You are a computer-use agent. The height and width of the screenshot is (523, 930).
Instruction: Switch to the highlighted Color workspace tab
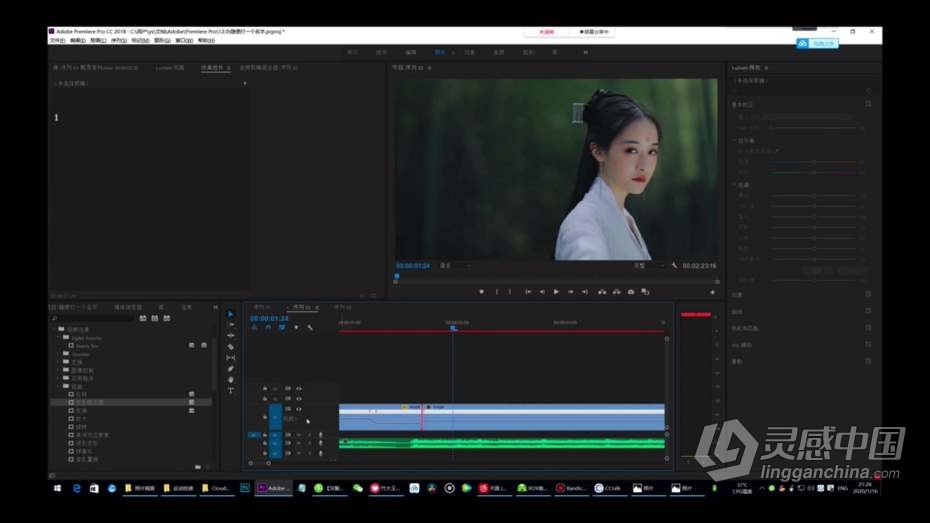[x=440, y=52]
